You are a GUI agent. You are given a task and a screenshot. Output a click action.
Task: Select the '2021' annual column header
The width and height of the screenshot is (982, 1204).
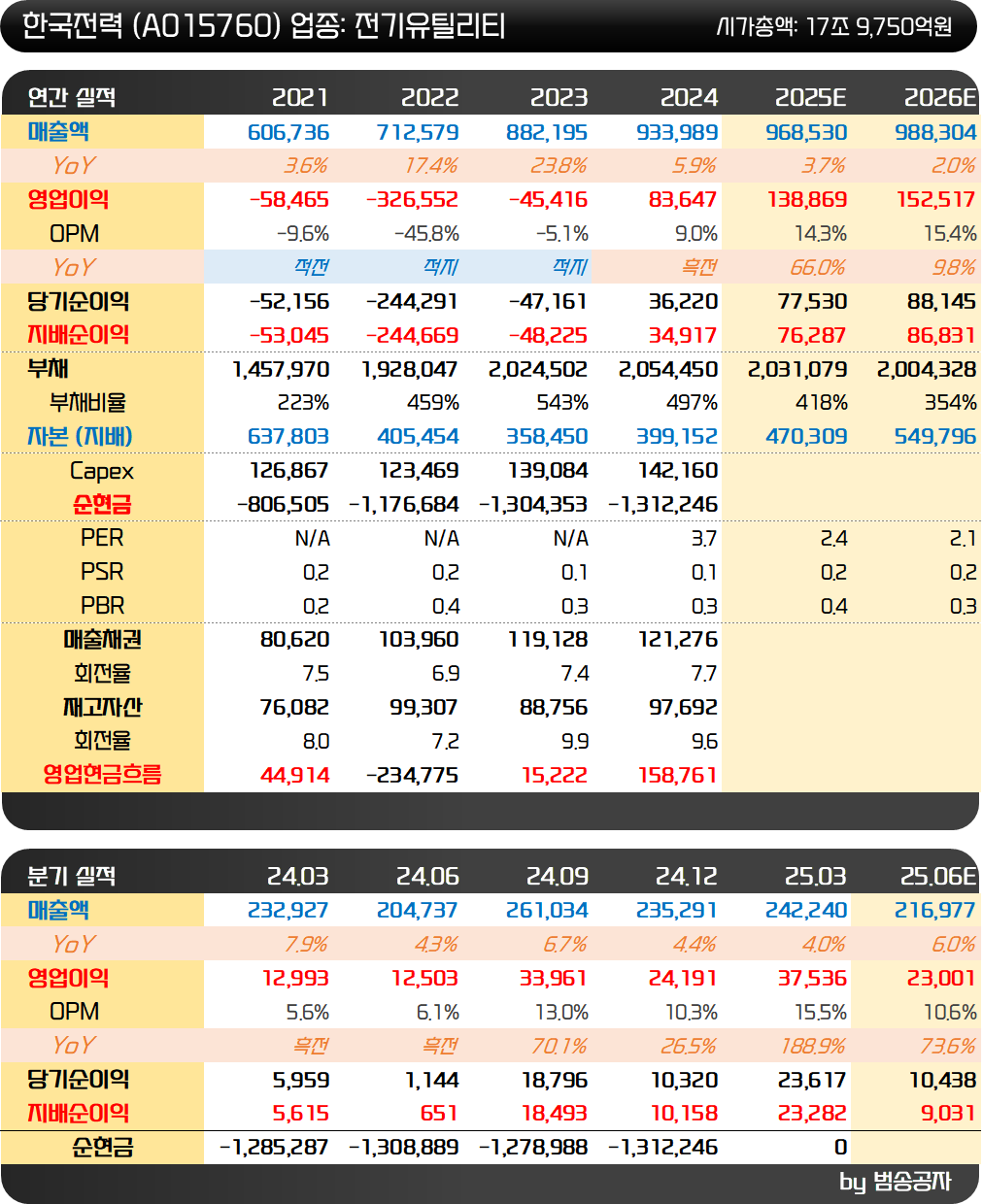click(x=300, y=97)
